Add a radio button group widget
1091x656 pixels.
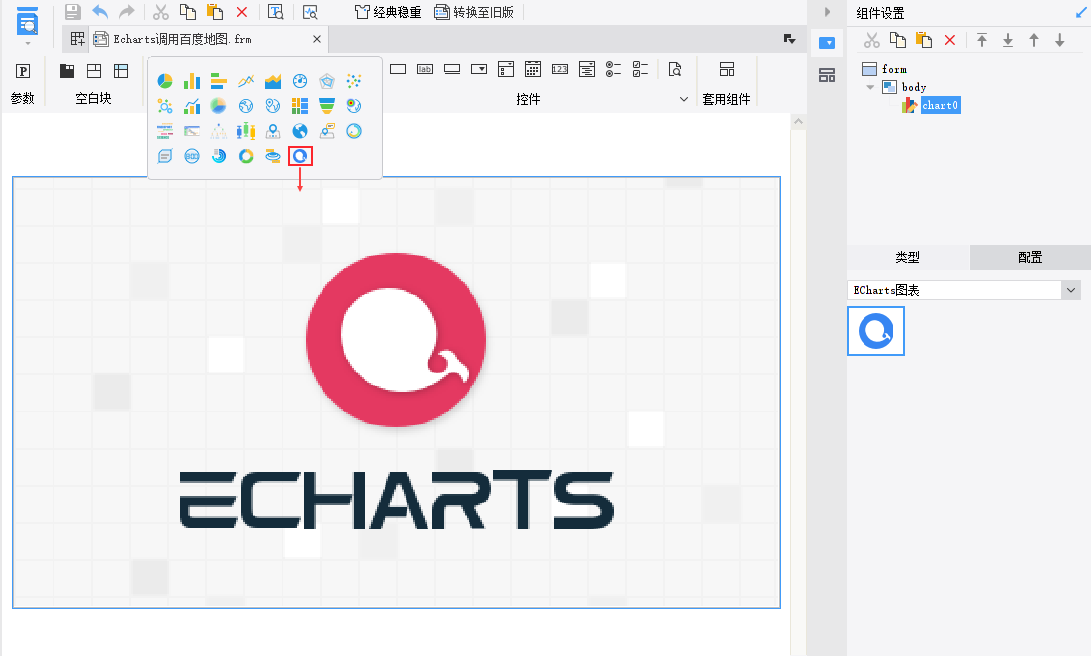(614, 69)
